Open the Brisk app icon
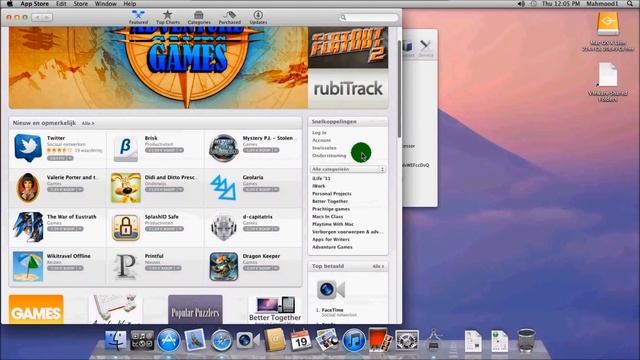 pos(126,149)
